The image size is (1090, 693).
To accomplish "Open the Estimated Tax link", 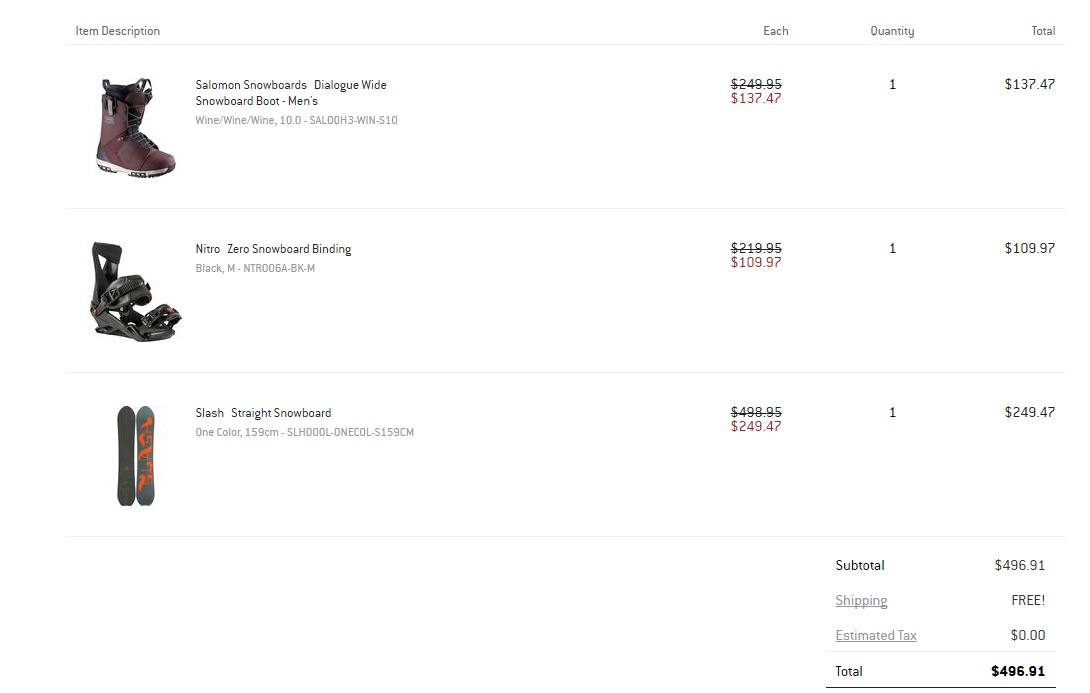I will [876, 635].
